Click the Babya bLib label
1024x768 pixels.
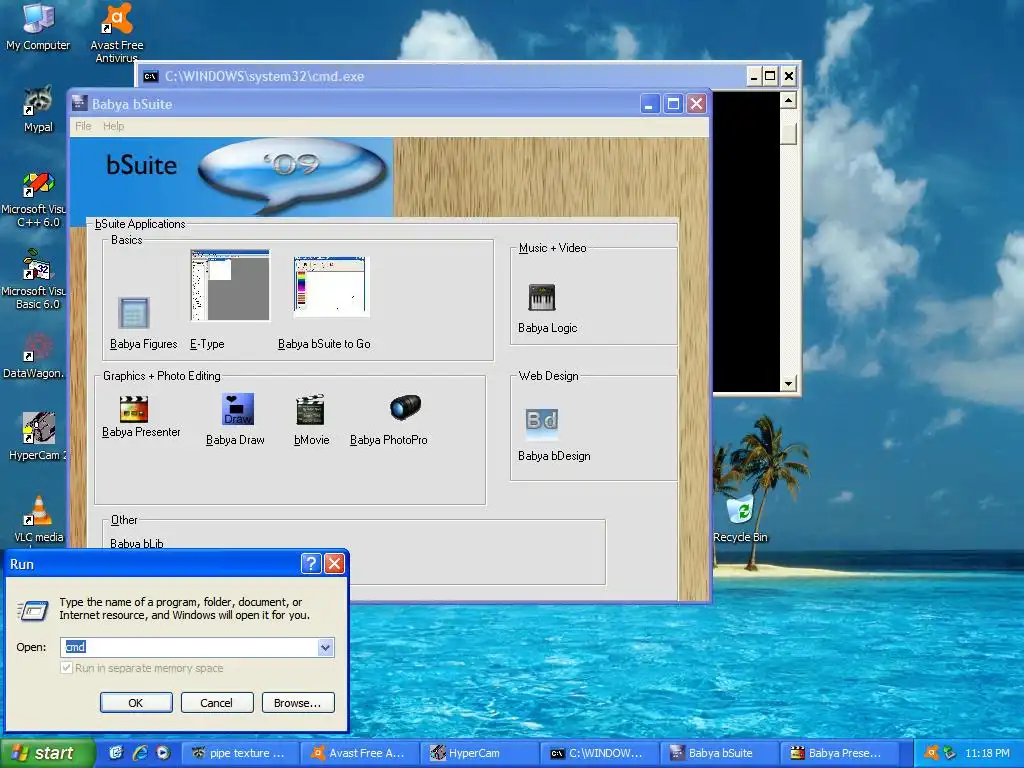(136, 543)
